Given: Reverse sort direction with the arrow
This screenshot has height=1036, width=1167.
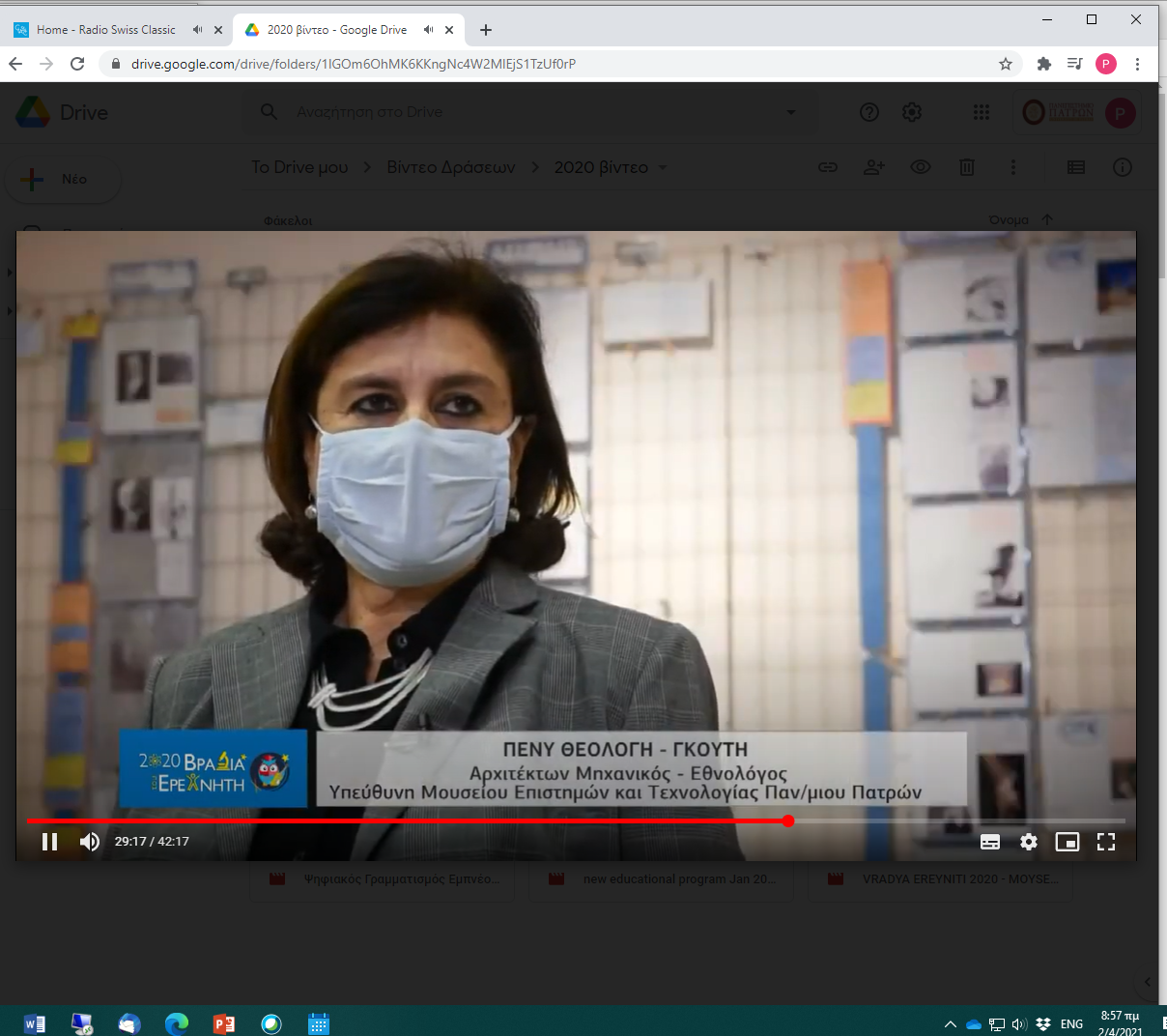Looking at the screenshot, I should 1047,220.
